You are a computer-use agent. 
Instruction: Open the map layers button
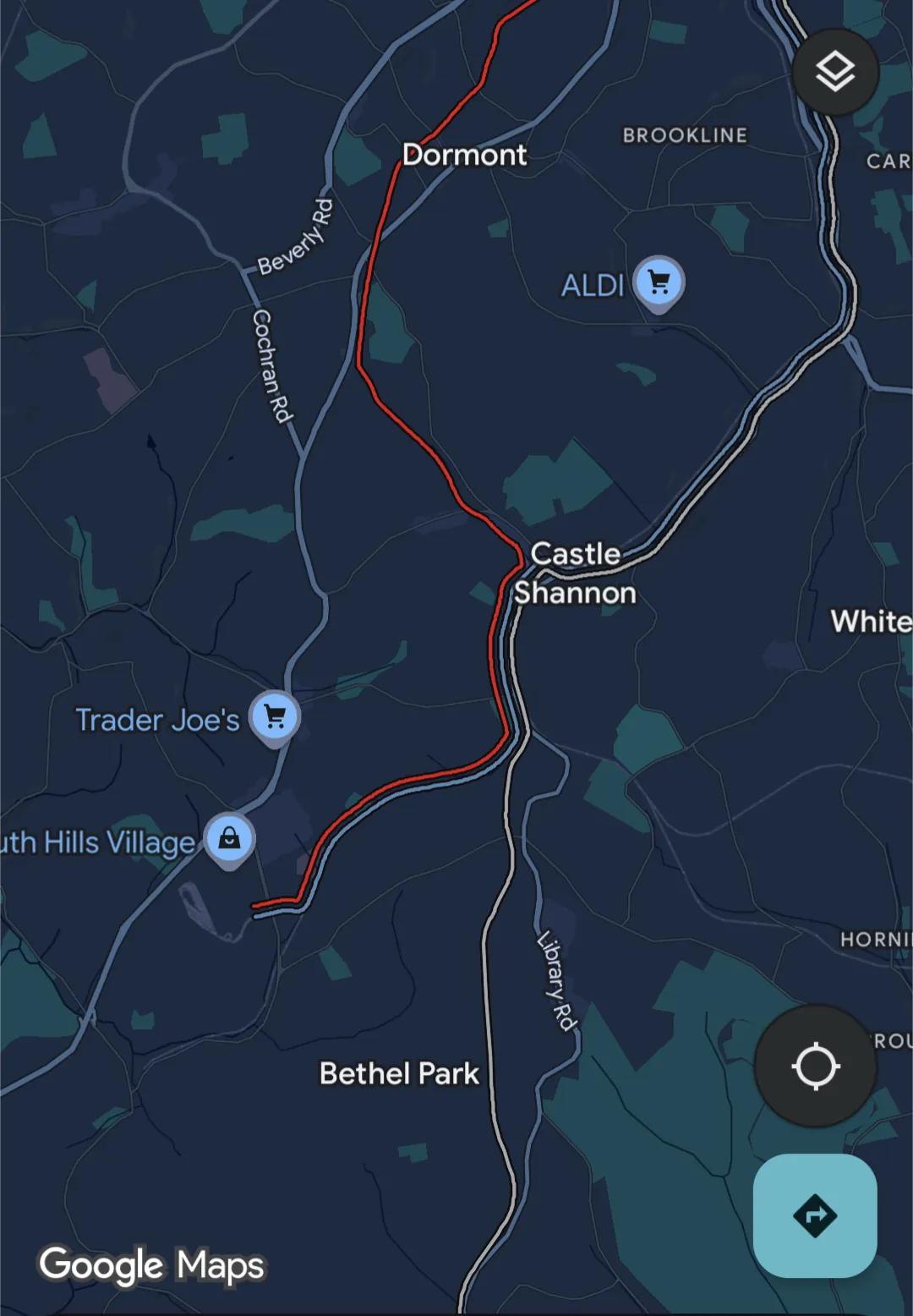[835, 72]
